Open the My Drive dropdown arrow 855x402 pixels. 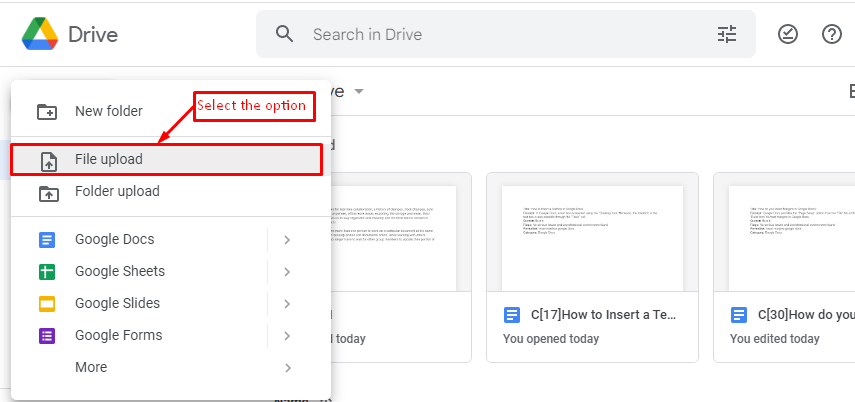pos(358,91)
